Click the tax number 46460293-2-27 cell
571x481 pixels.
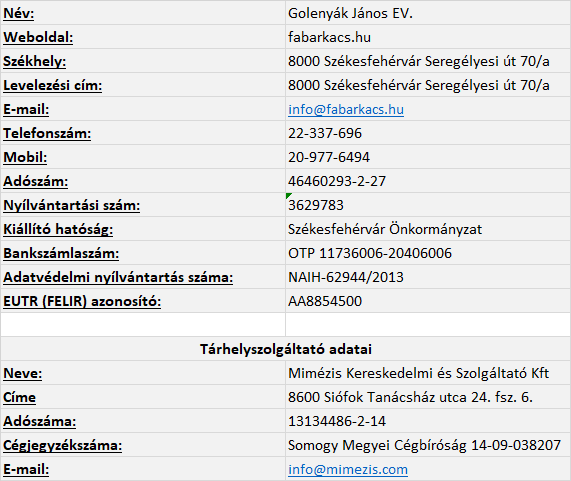click(x=428, y=181)
